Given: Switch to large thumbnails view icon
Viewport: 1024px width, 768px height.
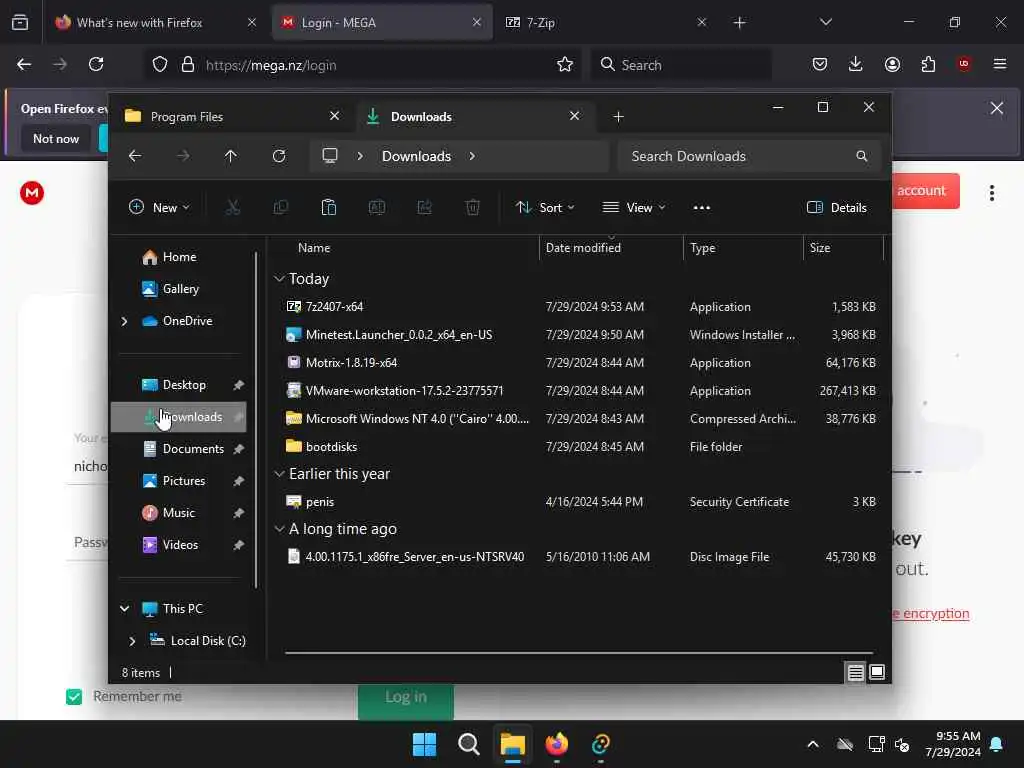Looking at the screenshot, I should coord(877,672).
